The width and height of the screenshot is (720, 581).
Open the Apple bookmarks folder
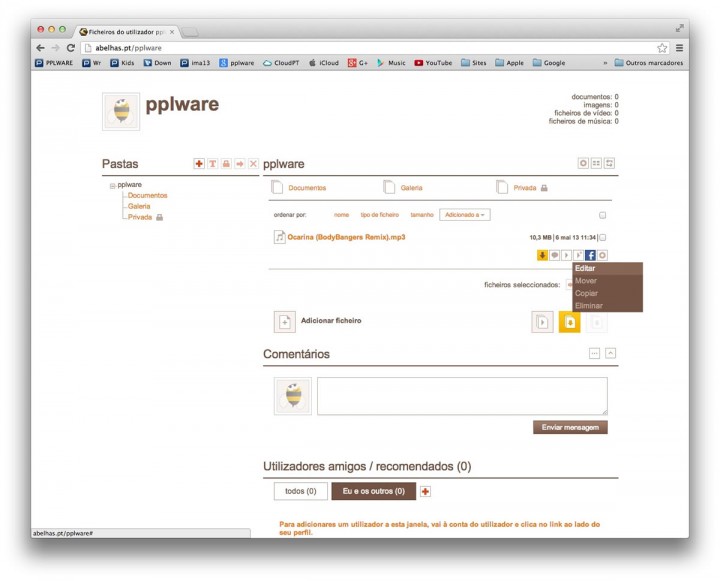509,63
